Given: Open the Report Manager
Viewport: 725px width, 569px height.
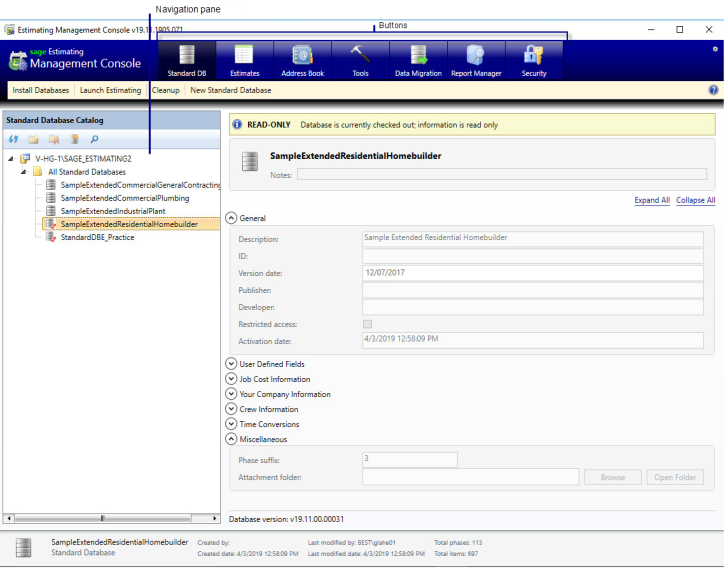Looking at the screenshot, I should pos(475,60).
